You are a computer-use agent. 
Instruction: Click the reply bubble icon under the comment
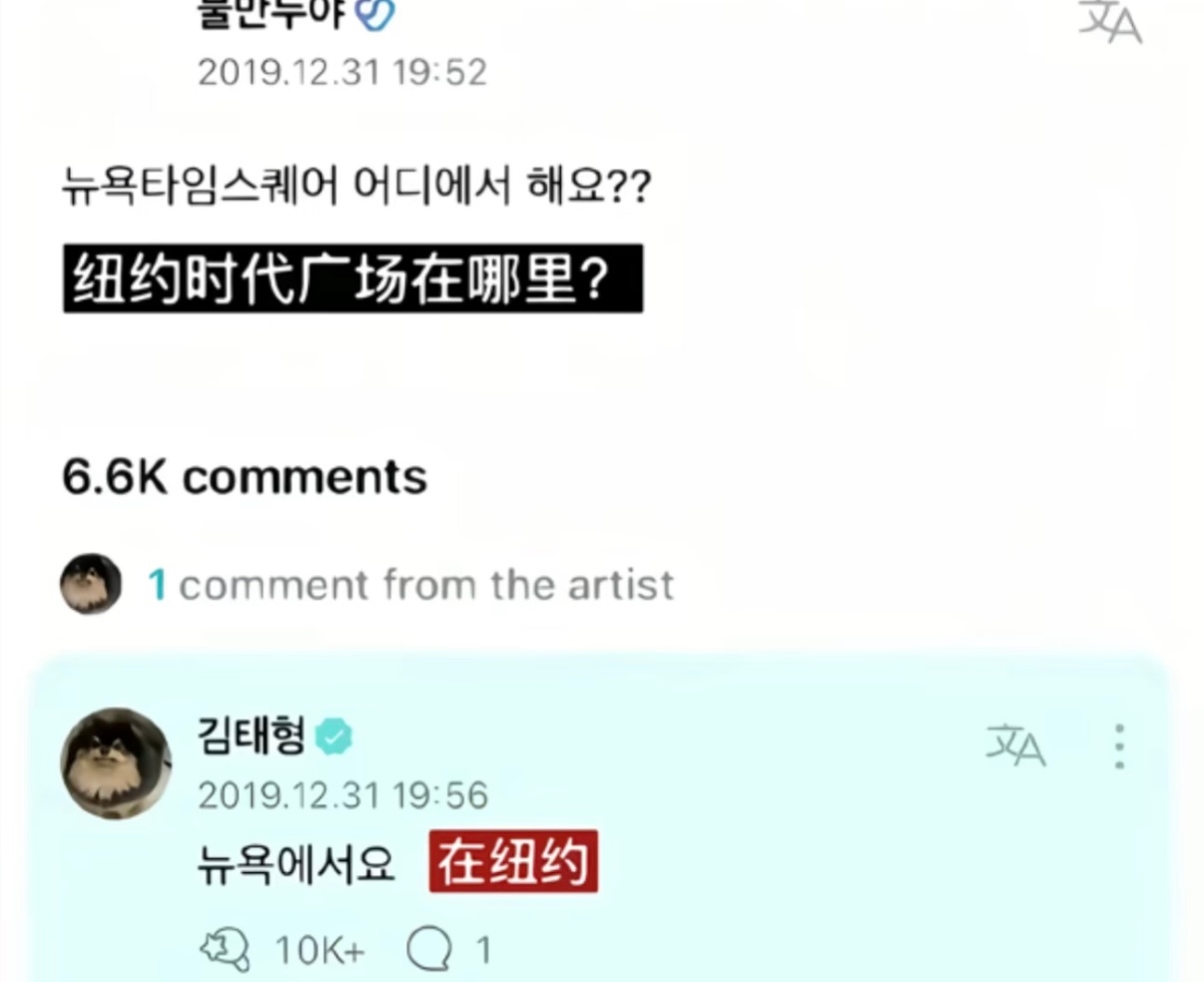(429, 949)
